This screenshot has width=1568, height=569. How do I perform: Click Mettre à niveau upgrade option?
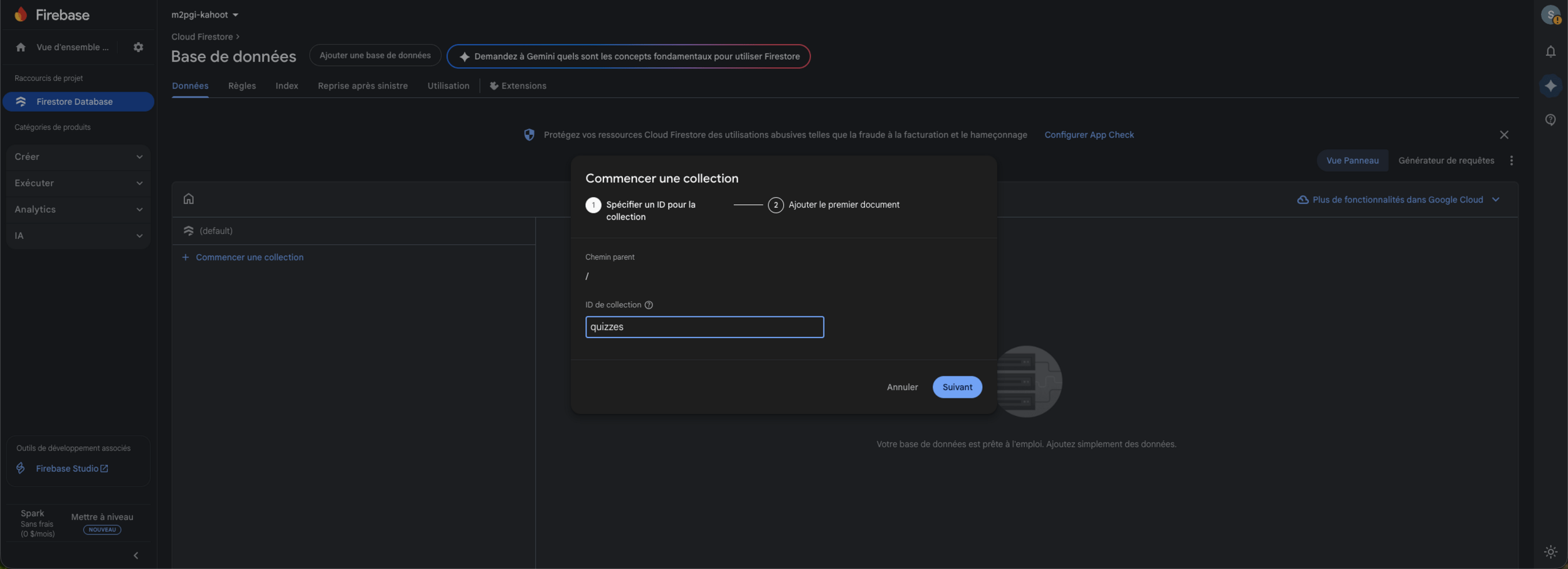point(102,517)
